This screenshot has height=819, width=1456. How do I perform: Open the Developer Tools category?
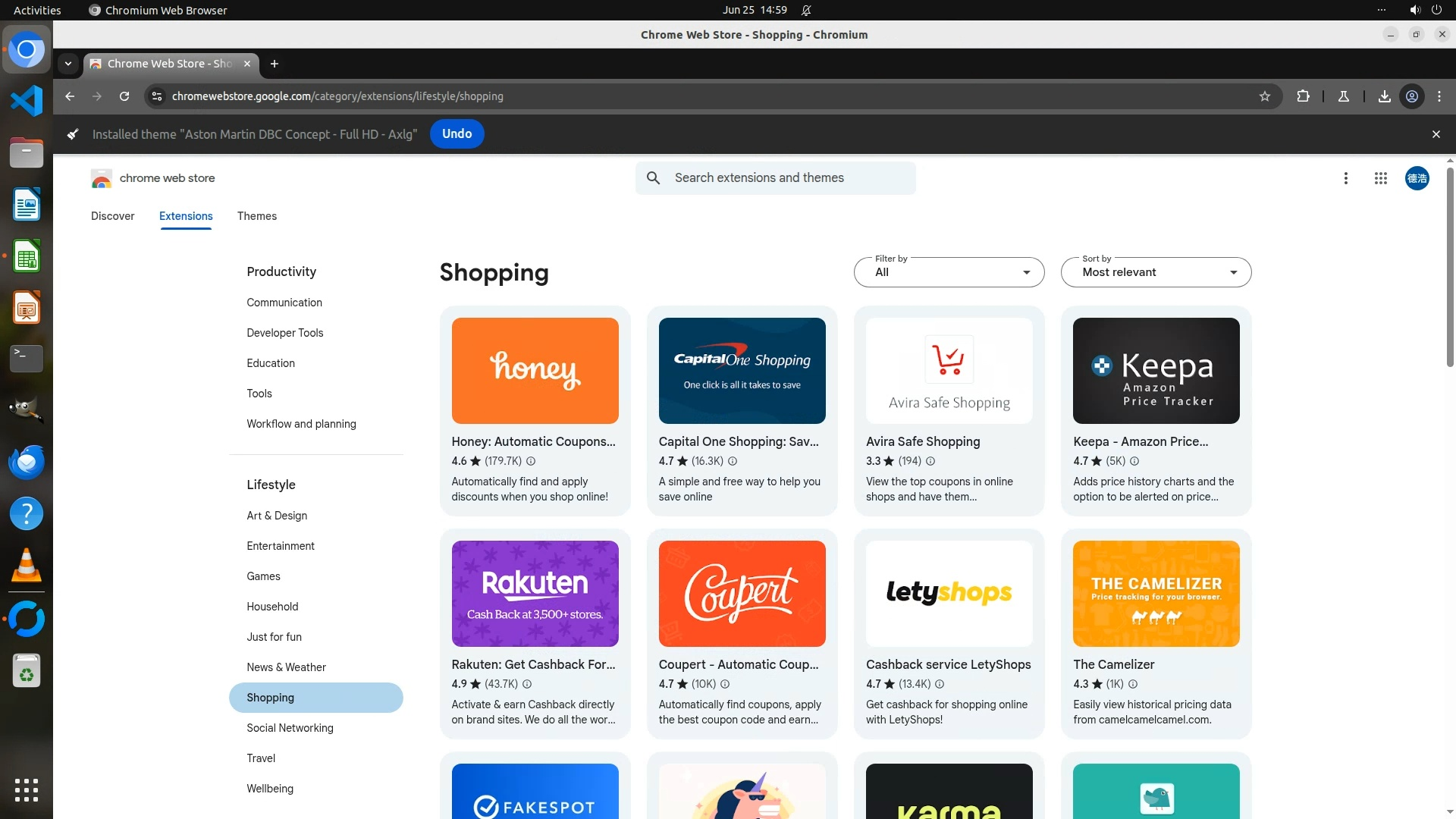tap(284, 333)
